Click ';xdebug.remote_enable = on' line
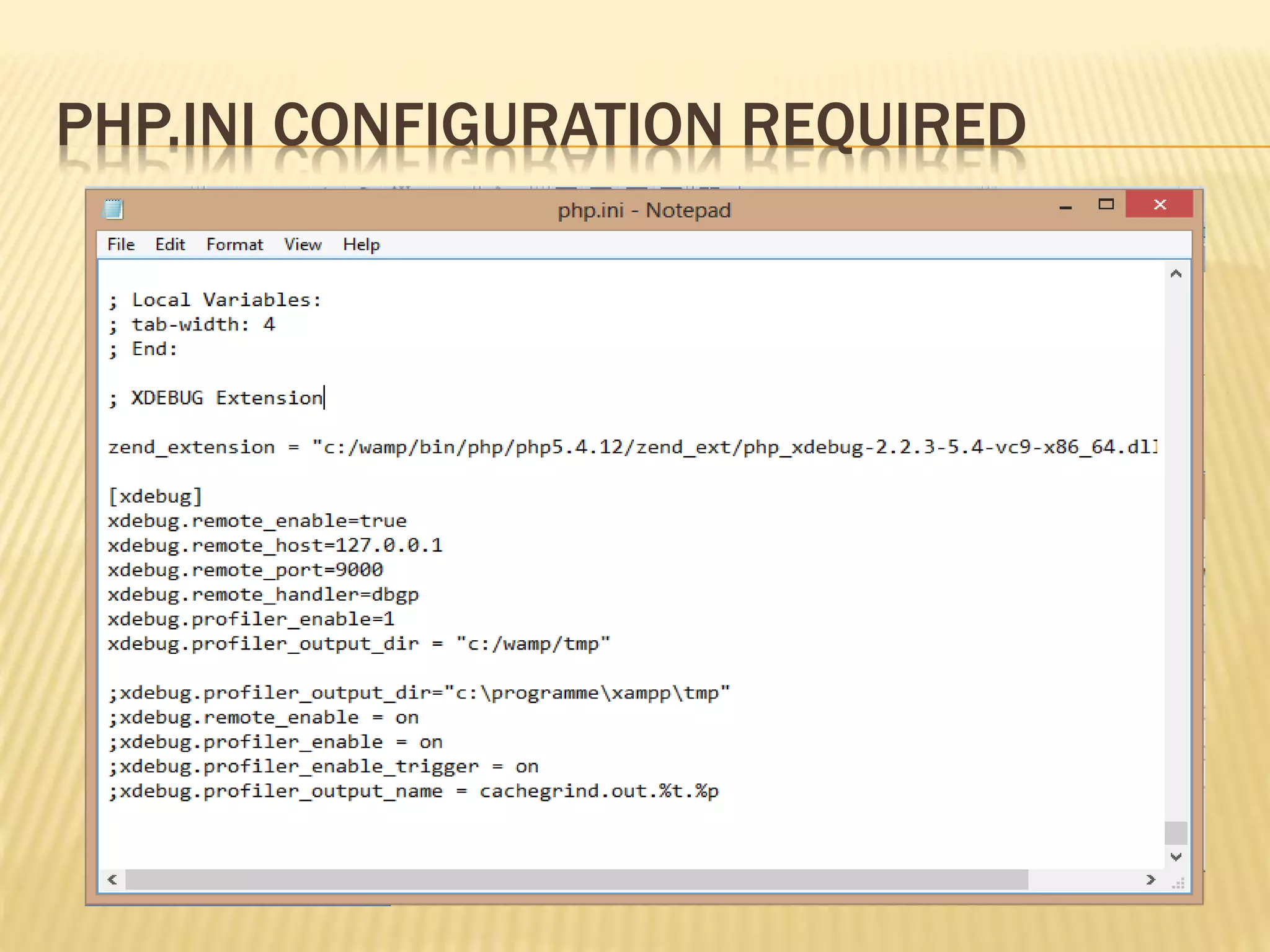The image size is (1270, 952). (x=264, y=718)
